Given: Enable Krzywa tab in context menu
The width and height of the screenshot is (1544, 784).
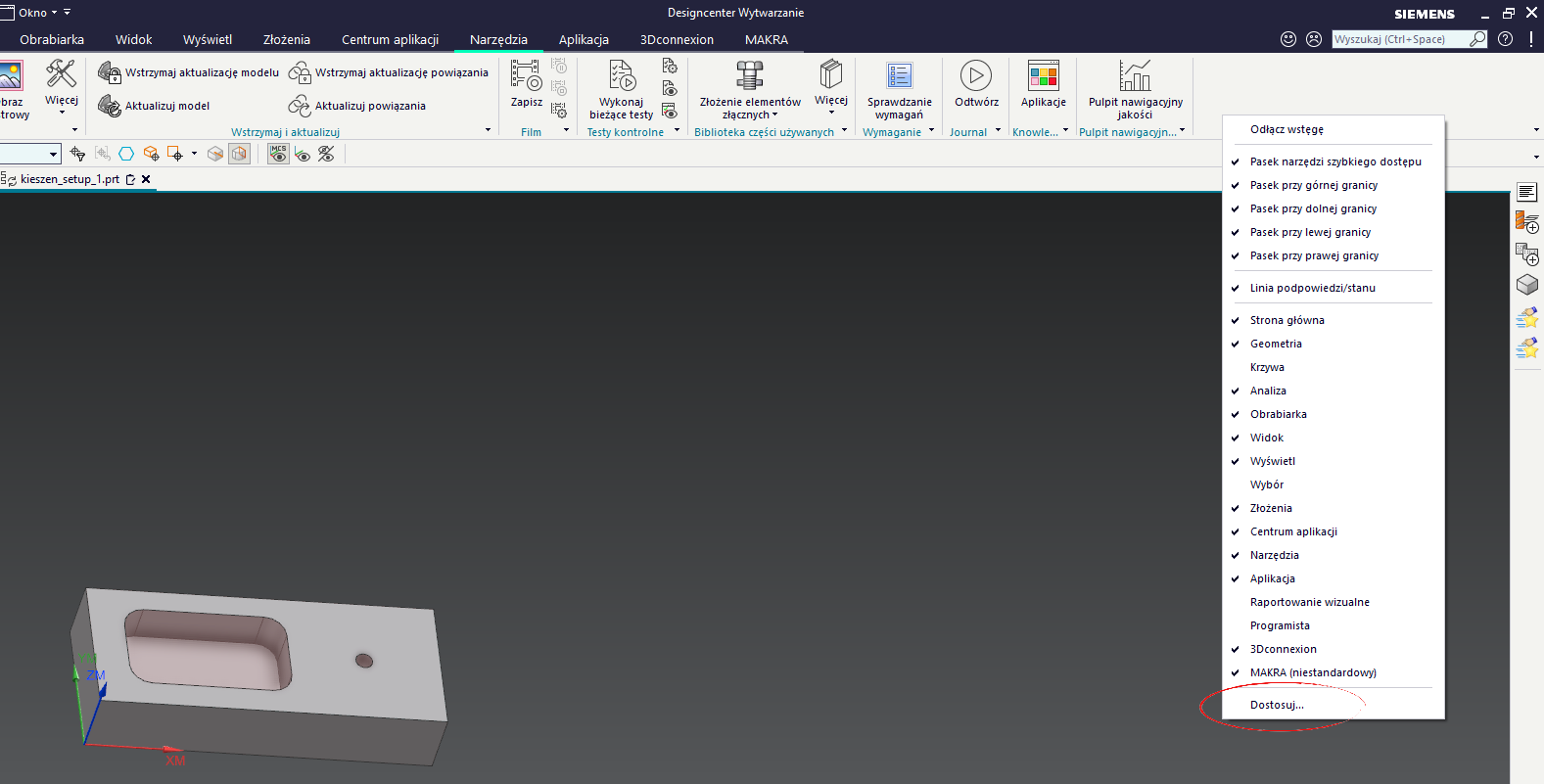Looking at the screenshot, I should (1333, 367).
